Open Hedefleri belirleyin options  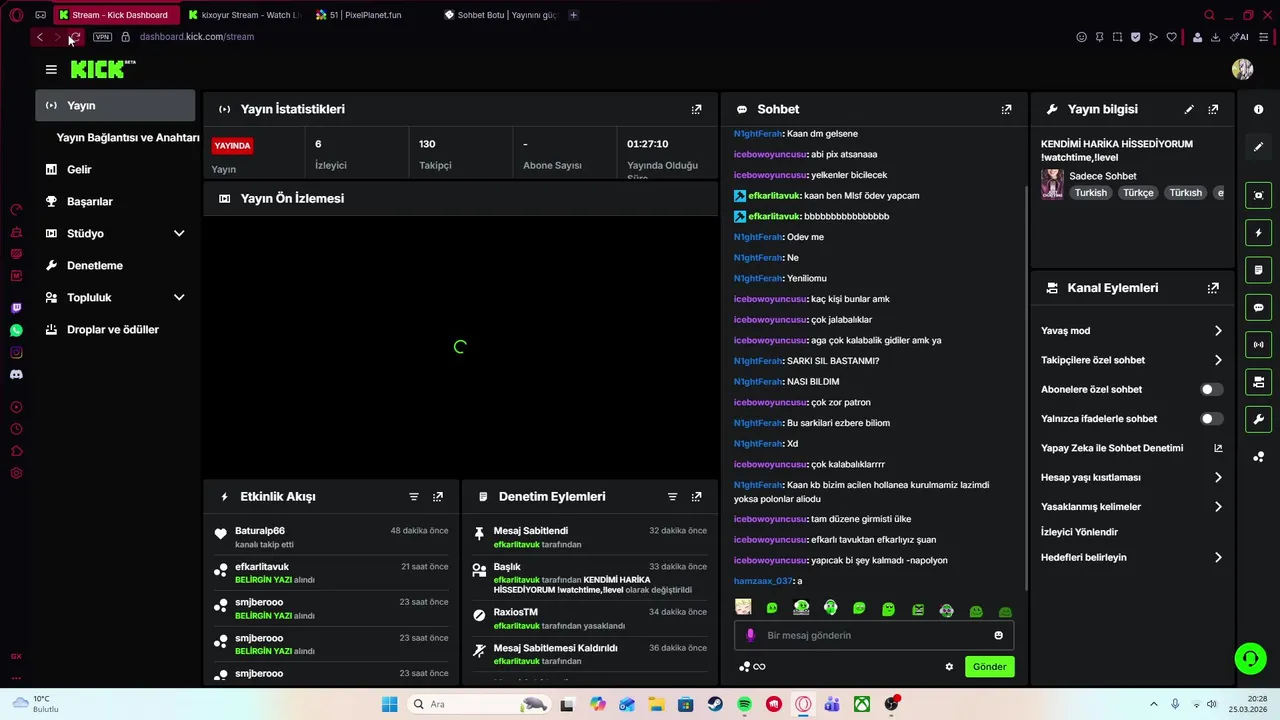[1131, 557]
